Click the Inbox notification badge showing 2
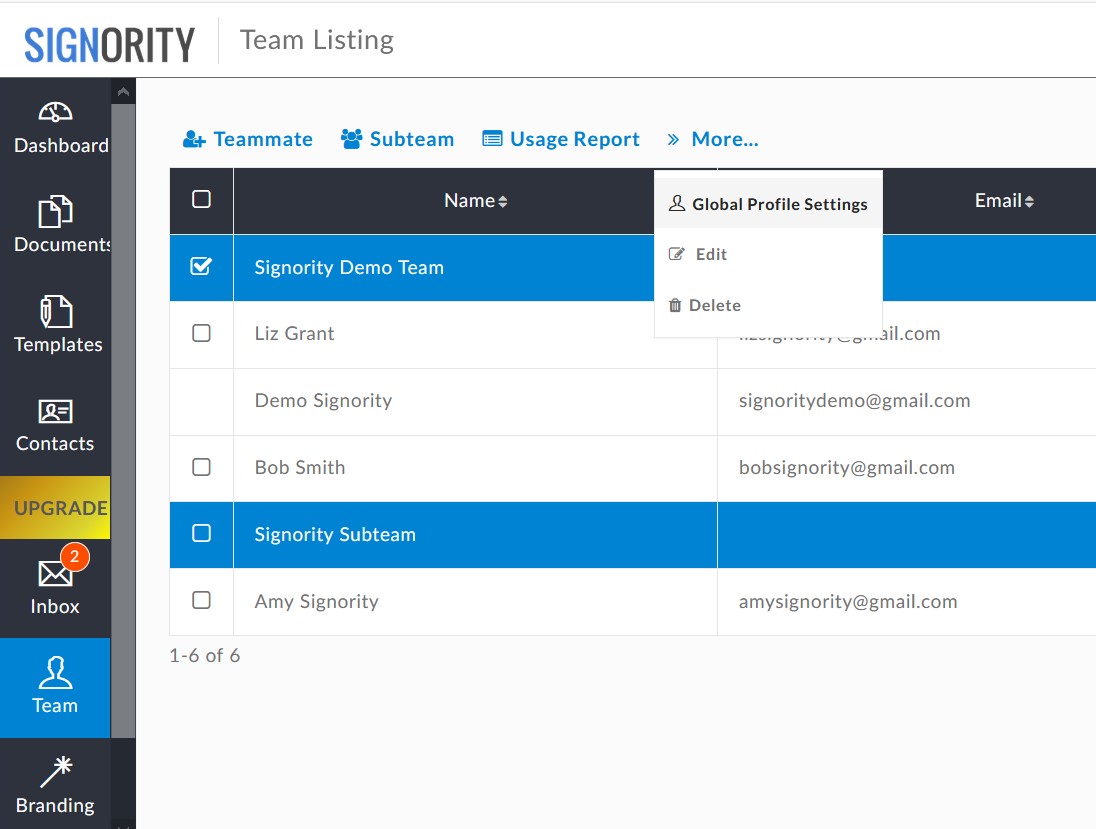Image resolution: width=1096 pixels, height=829 pixels. pos(75,557)
